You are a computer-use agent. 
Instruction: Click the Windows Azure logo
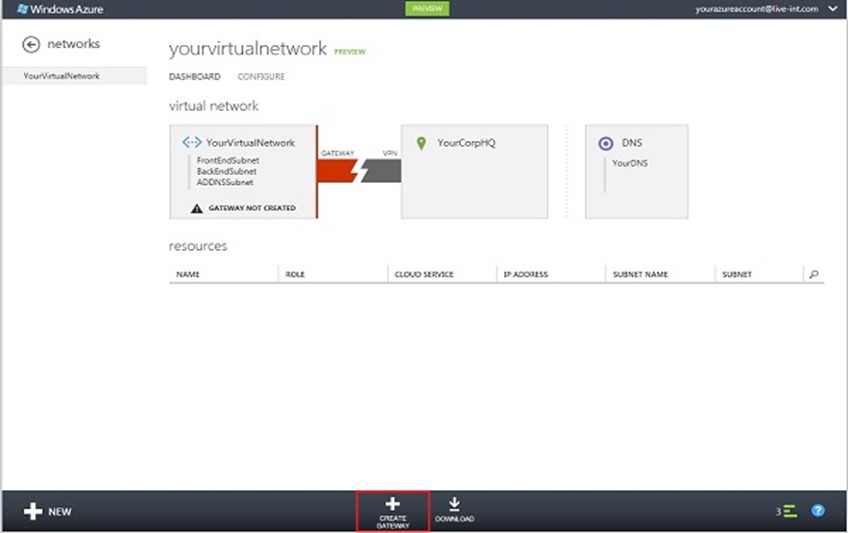(x=59, y=9)
